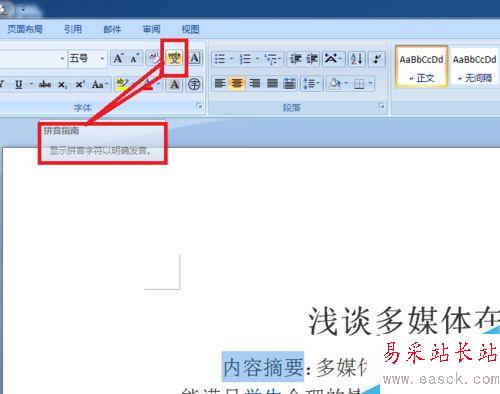Align text to the left

220,83
